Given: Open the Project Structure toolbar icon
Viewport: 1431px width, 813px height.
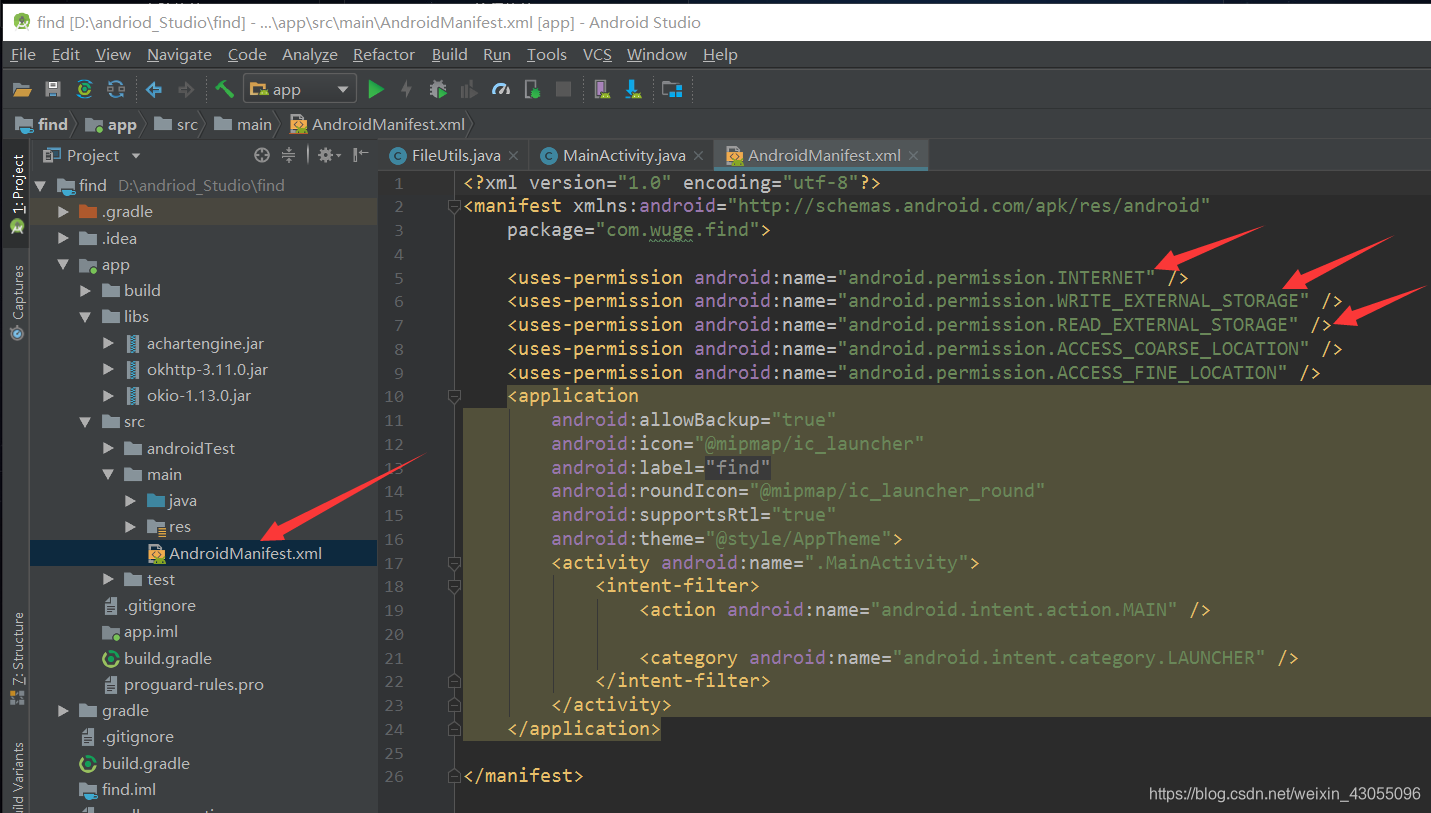Looking at the screenshot, I should click(672, 90).
